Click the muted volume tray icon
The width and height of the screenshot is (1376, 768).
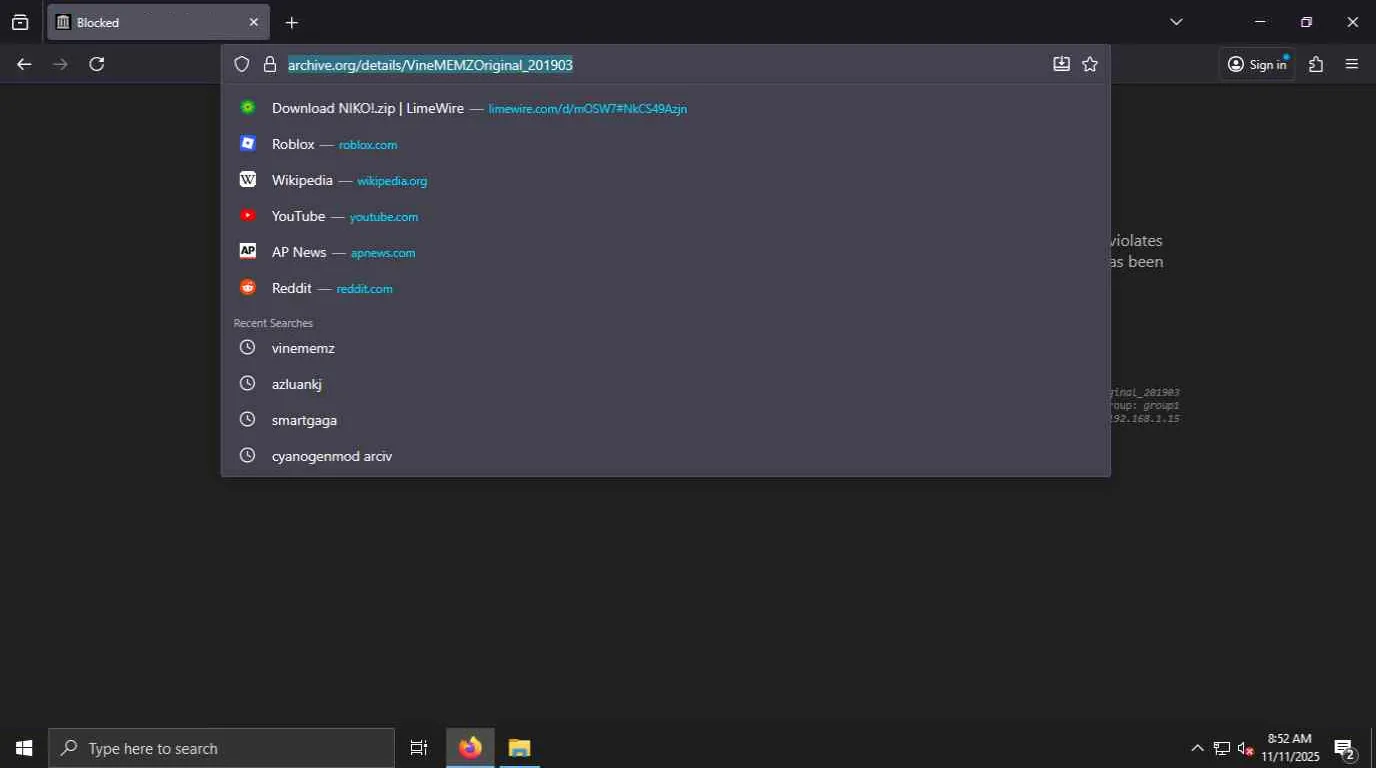tap(1246, 748)
